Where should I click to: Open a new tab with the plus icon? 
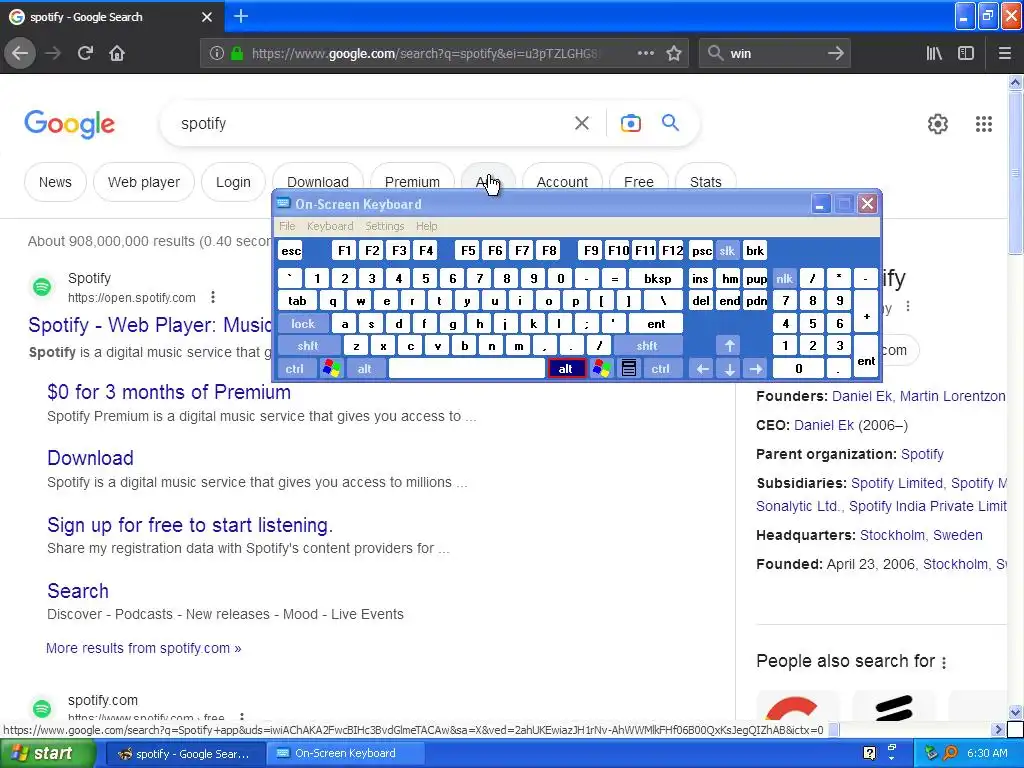point(241,16)
